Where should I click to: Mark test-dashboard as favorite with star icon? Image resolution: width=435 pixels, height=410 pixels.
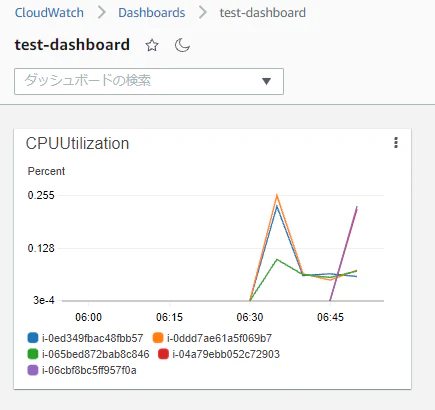point(152,45)
